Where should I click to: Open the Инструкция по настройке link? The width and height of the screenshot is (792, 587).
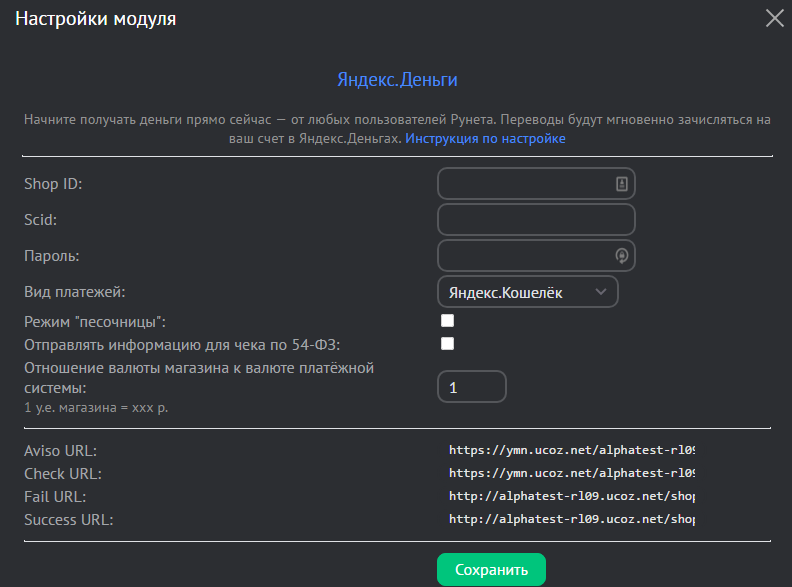[x=485, y=139]
